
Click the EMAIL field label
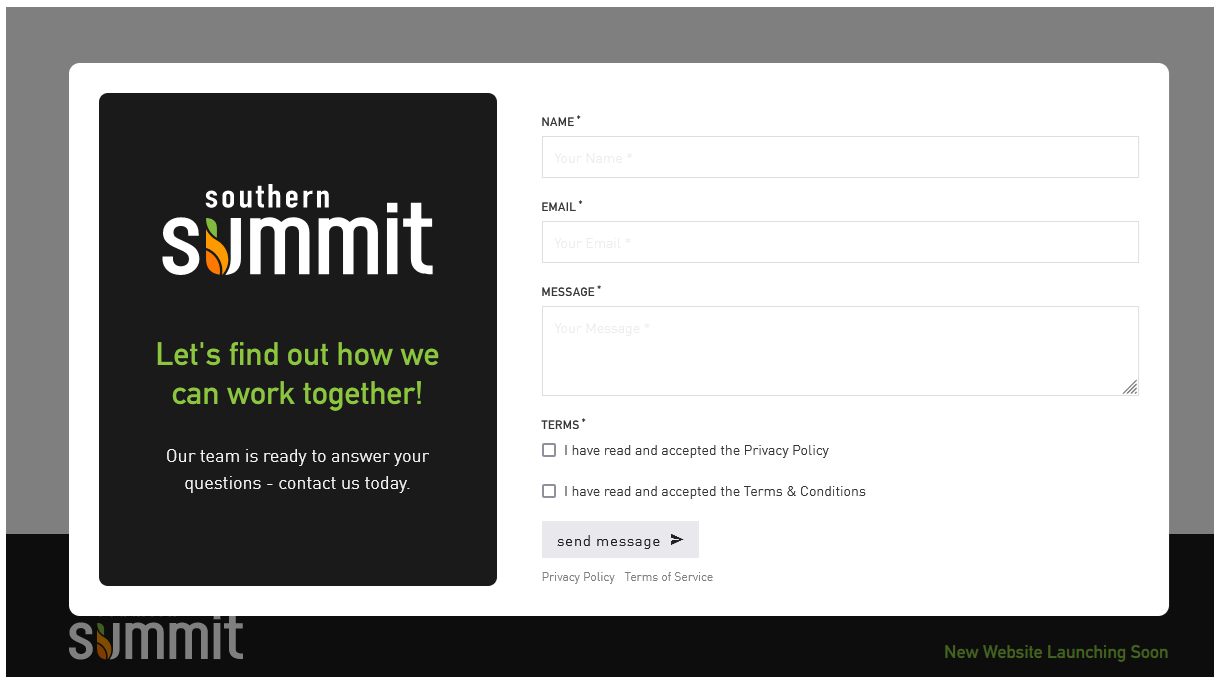tap(559, 207)
